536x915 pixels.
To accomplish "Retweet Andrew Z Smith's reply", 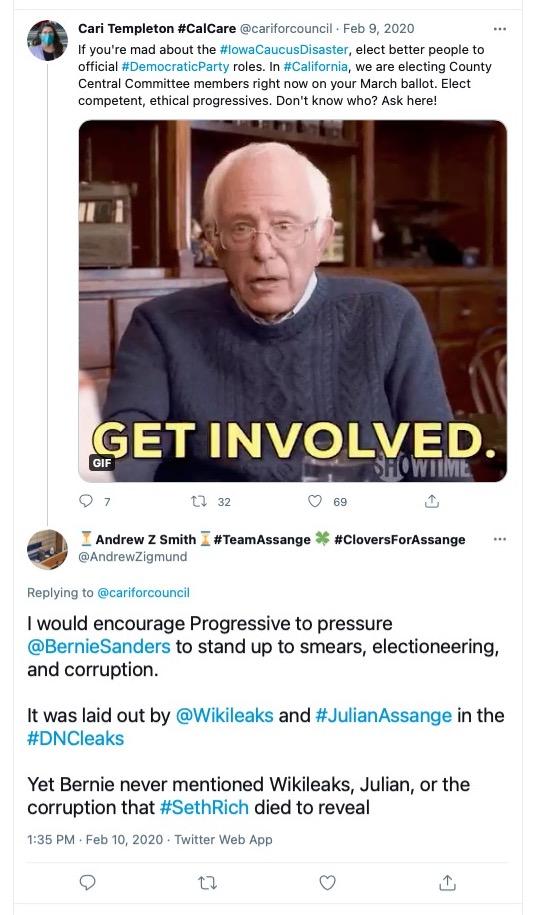I will (208, 883).
